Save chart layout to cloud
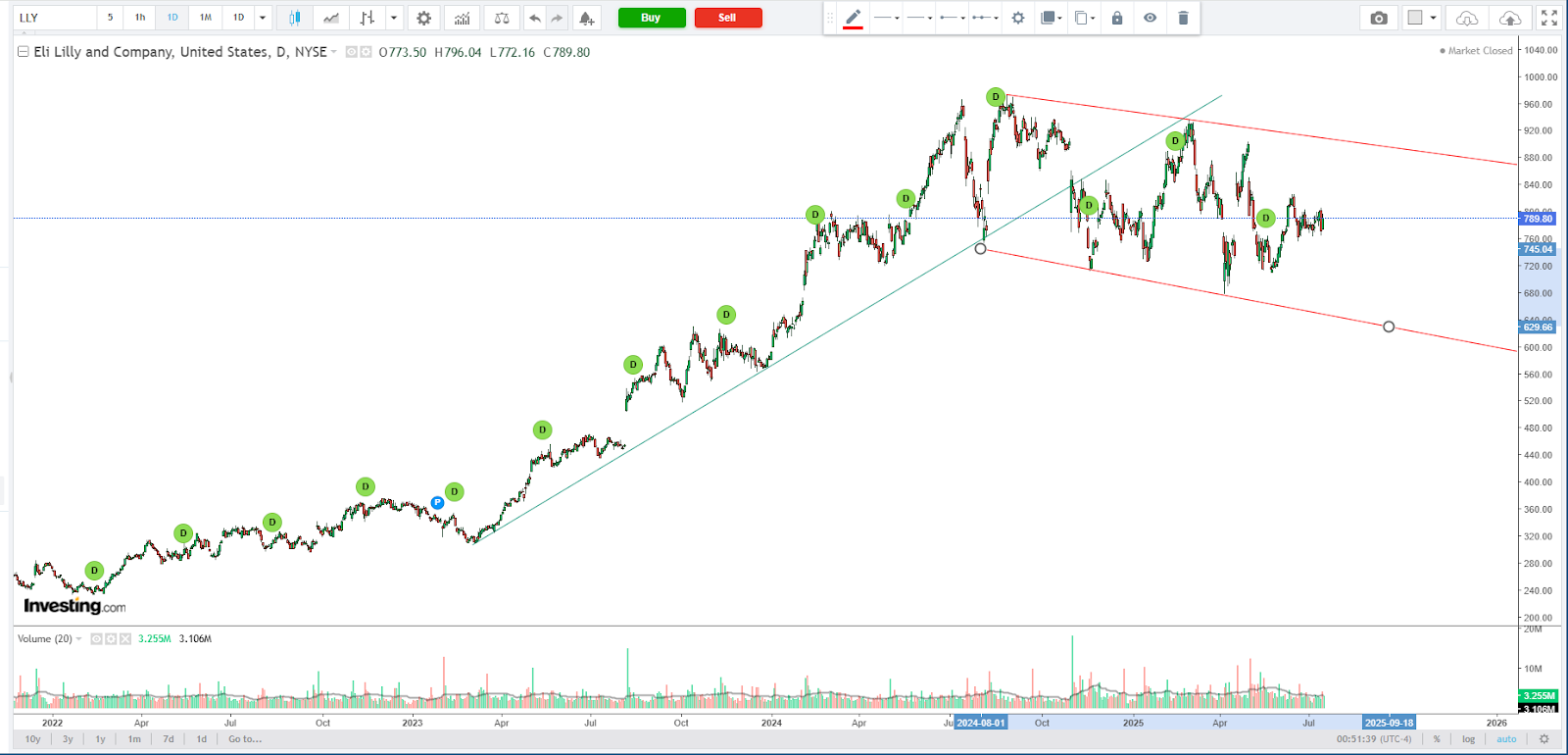The height and width of the screenshot is (755, 1568). pyautogui.click(x=1510, y=18)
